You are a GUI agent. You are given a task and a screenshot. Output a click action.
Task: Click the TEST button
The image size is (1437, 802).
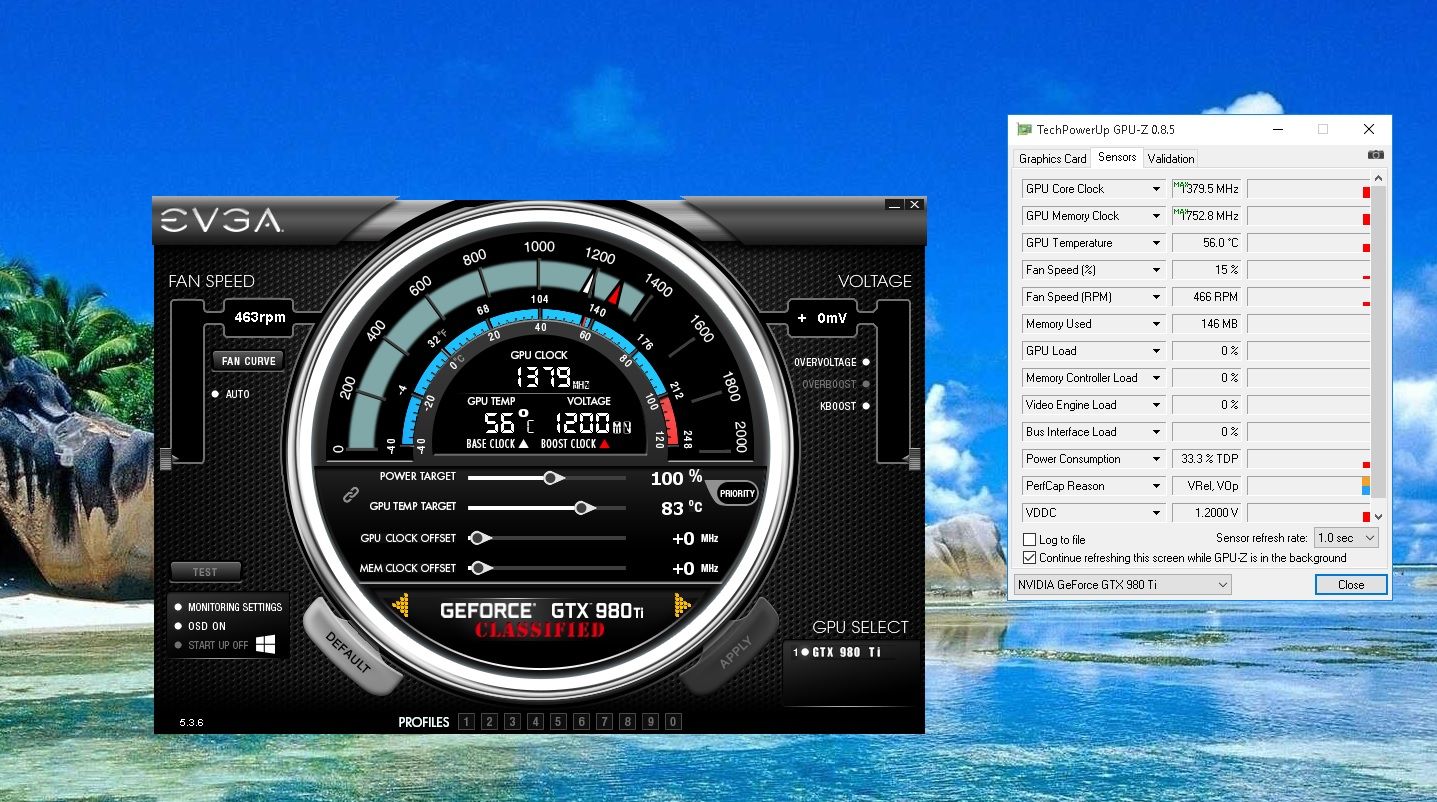click(x=205, y=572)
